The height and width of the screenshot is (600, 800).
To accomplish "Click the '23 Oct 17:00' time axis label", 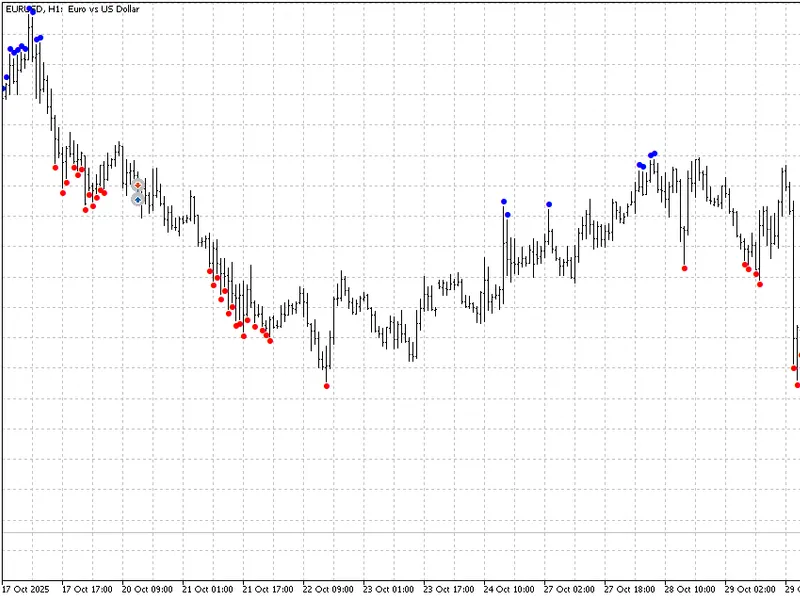I will (x=448, y=589).
